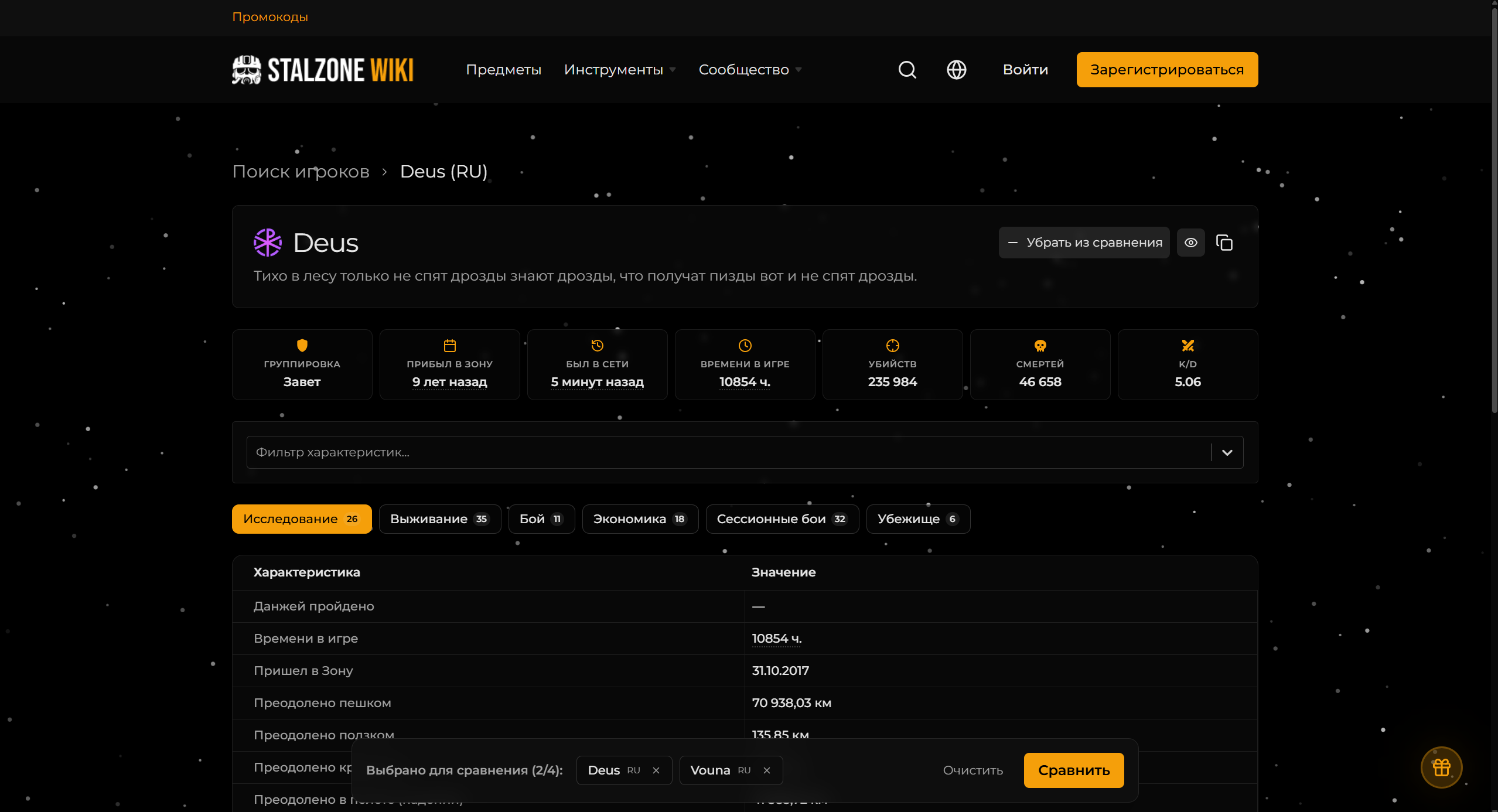Switch to the Выживание tab
The height and width of the screenshot is (812, 1498).
440,519
